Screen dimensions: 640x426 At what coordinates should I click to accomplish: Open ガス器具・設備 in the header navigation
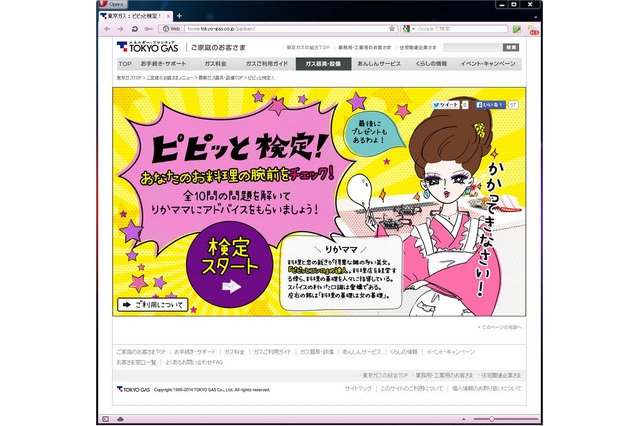[323, 64]
